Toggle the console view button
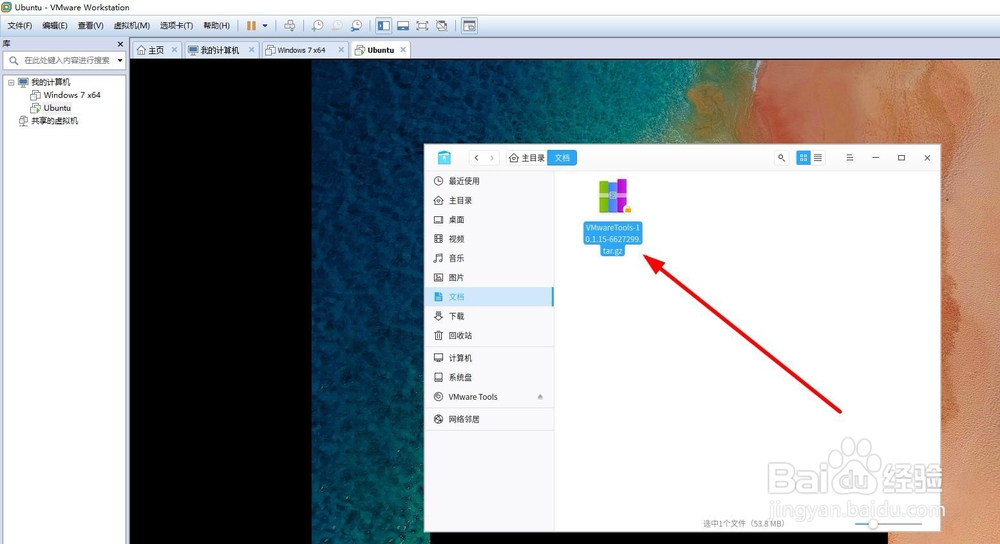1000x544 pixels. pyautogui.click(x=469, y=26)
